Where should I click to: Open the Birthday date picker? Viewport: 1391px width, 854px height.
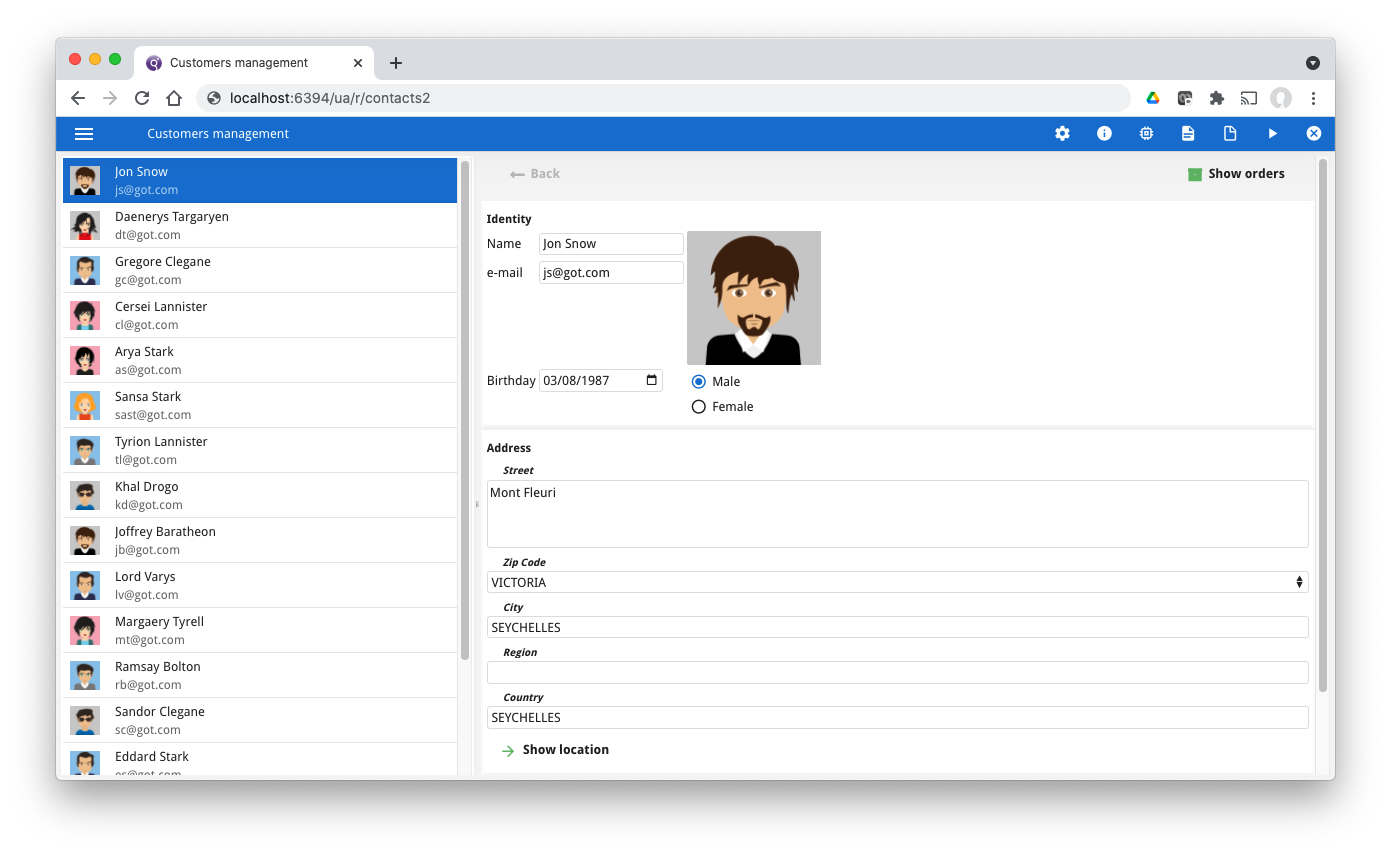[x=652, y=380]
